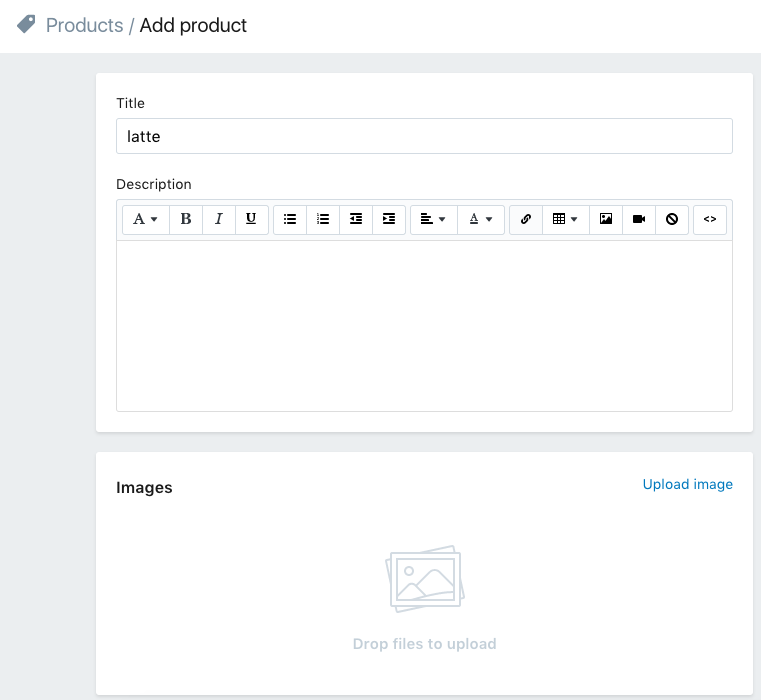Click the Upload image link
Viewport: 761px width, 700px height.
pyautogui.click(x=687, y=484)
